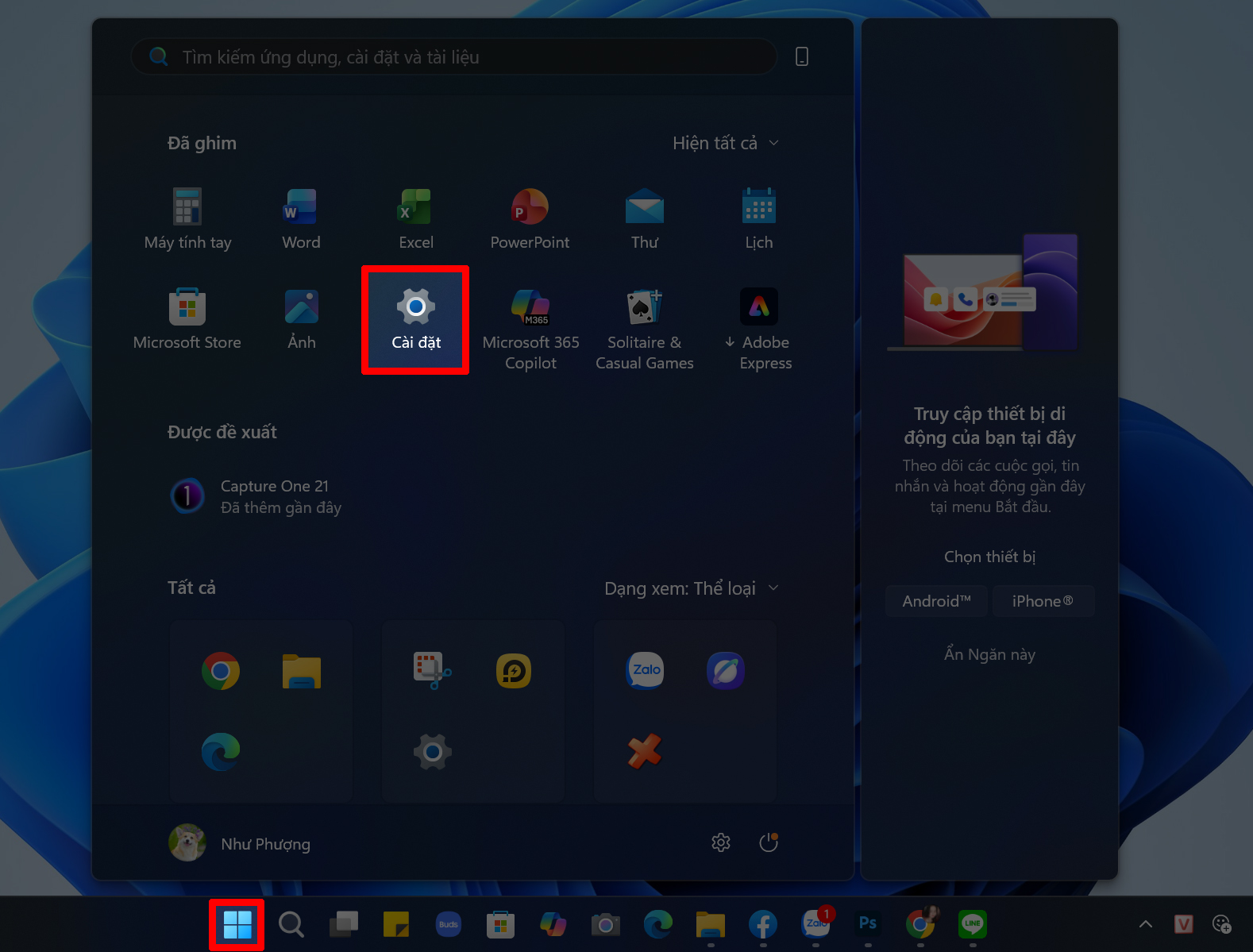Choose iPhone® device button
This screenshot has height=952, width=1253.
pyautogui.click(x=1043, y=601)
